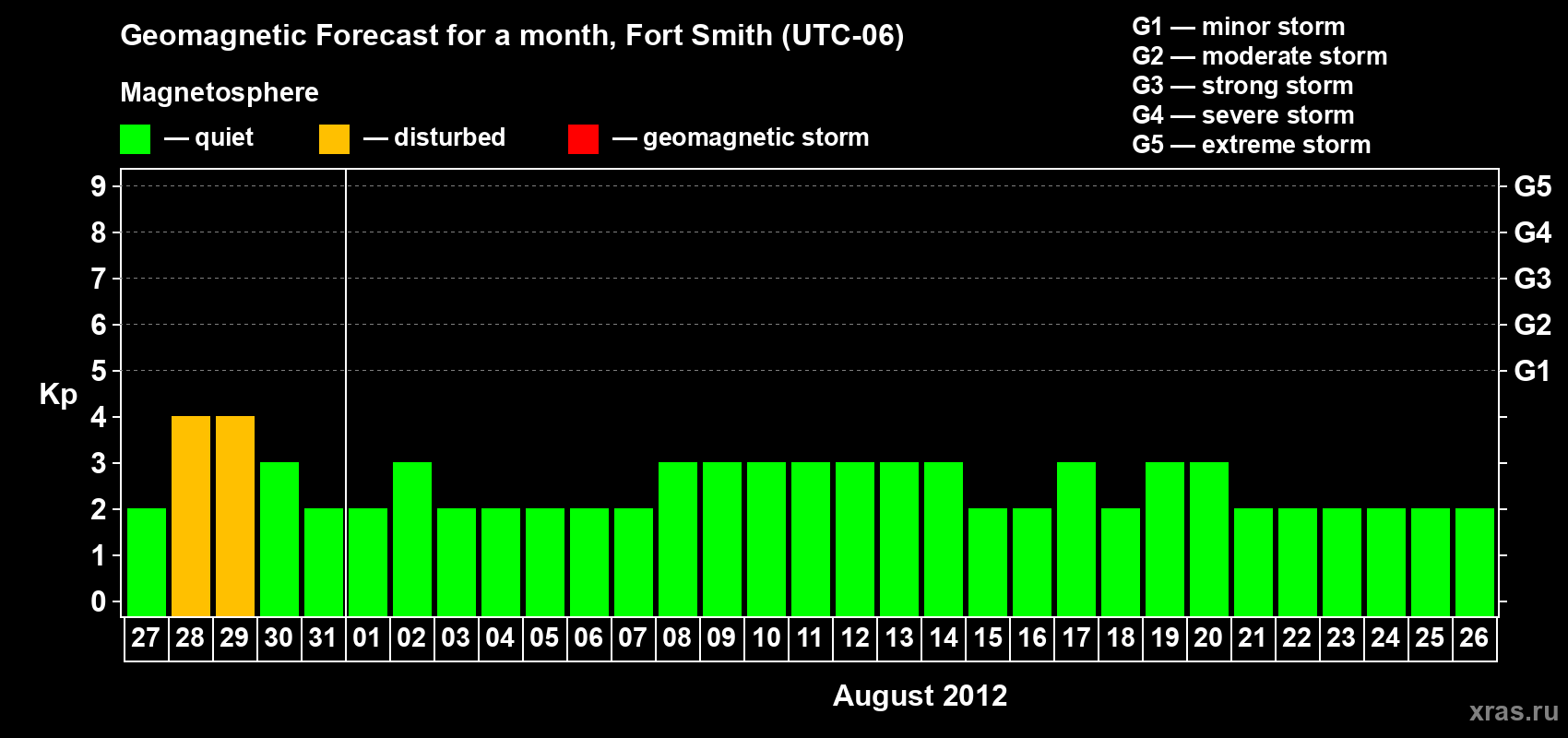Click the G2 label on right axis

(x=1533, y=325)
